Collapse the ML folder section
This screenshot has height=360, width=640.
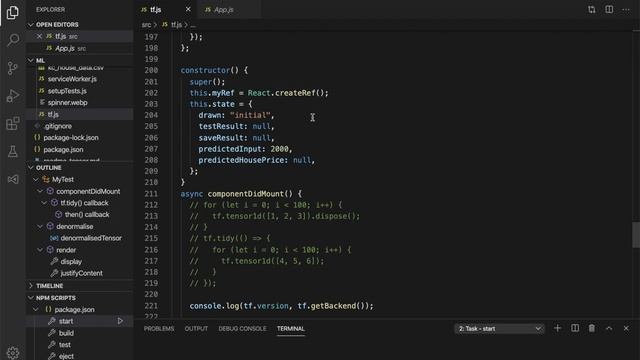[31, 60]
